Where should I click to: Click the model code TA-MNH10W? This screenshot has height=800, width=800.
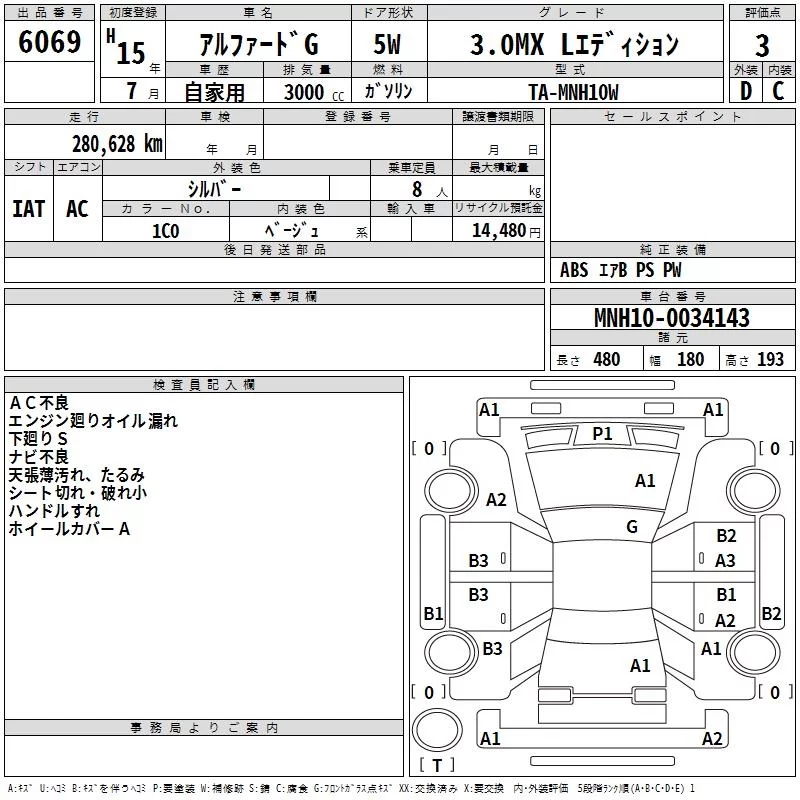pos(573,92)
